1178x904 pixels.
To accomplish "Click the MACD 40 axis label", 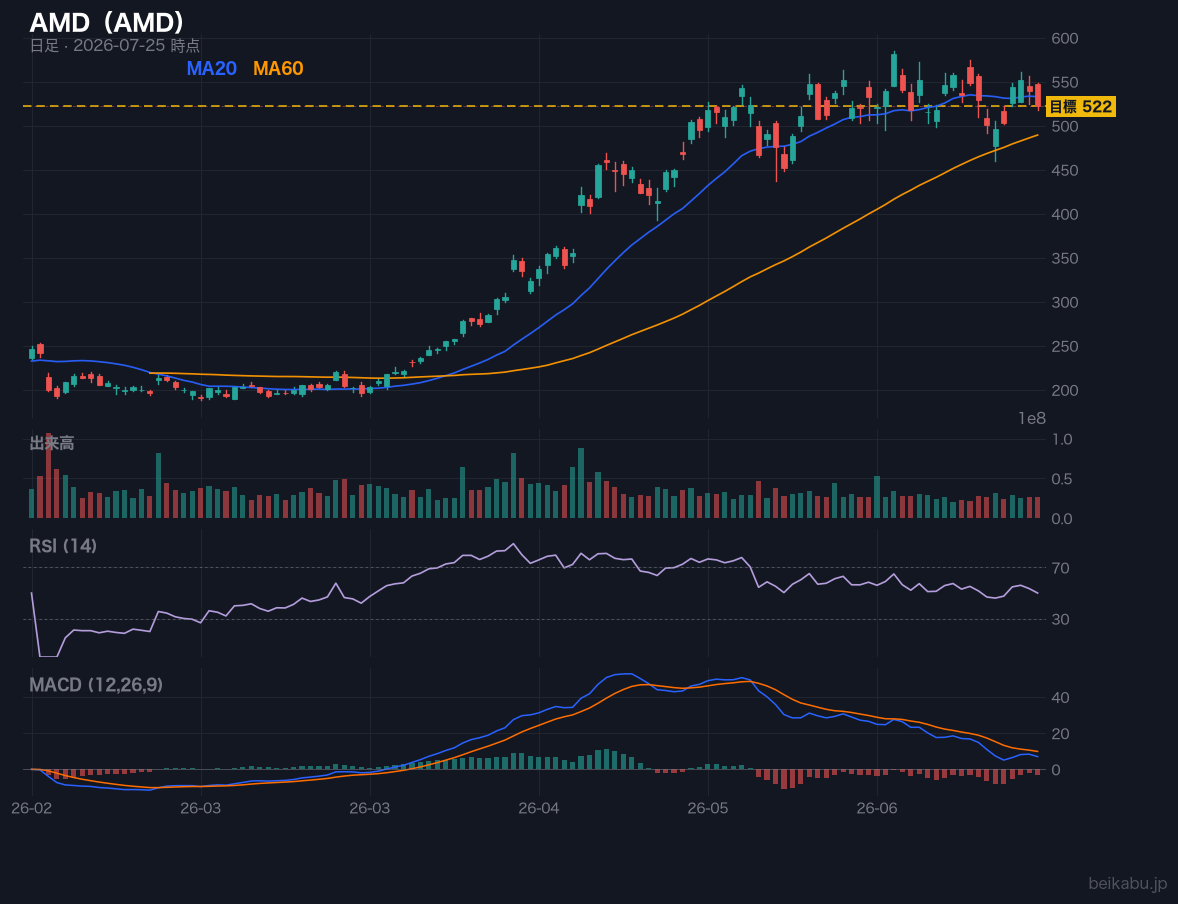I will click(1060, 697).
